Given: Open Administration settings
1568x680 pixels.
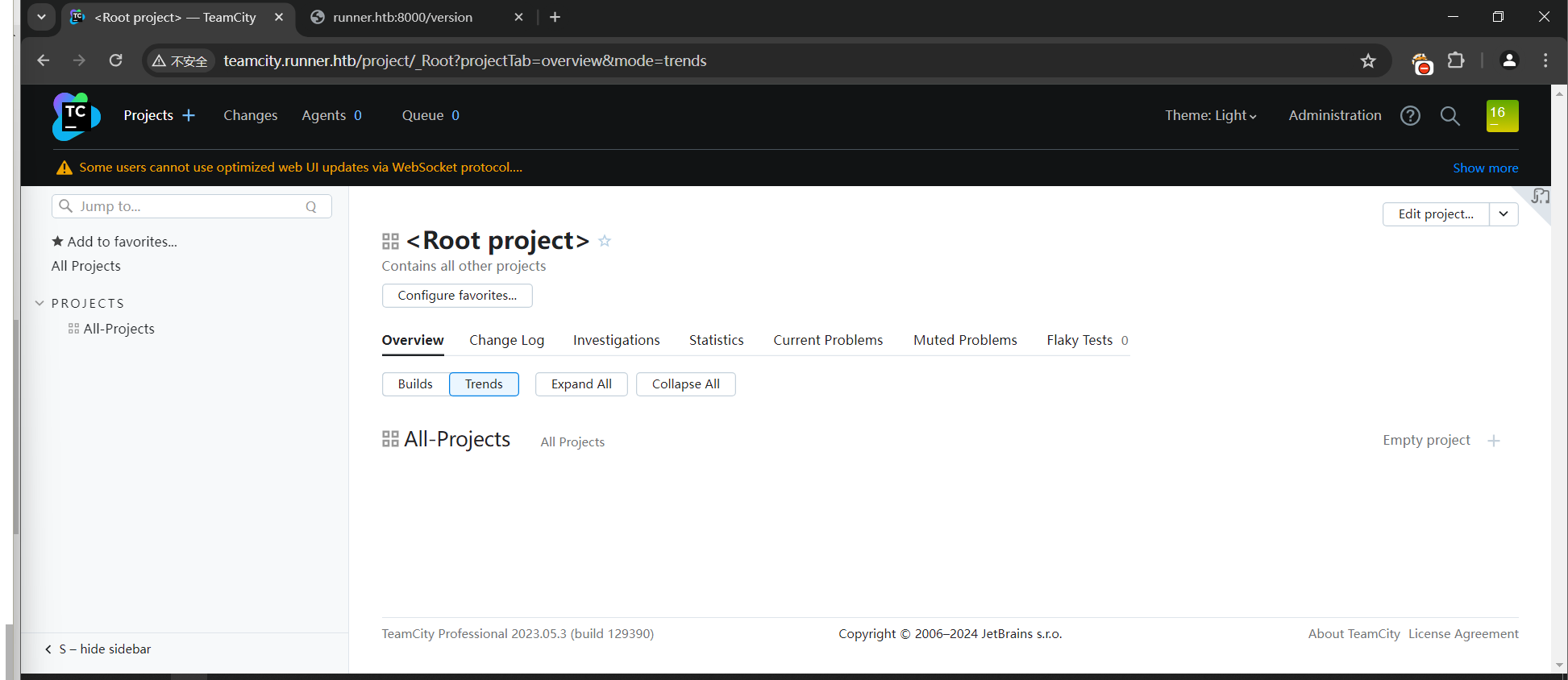Looking at the screenshot, I should point(1334,115).
